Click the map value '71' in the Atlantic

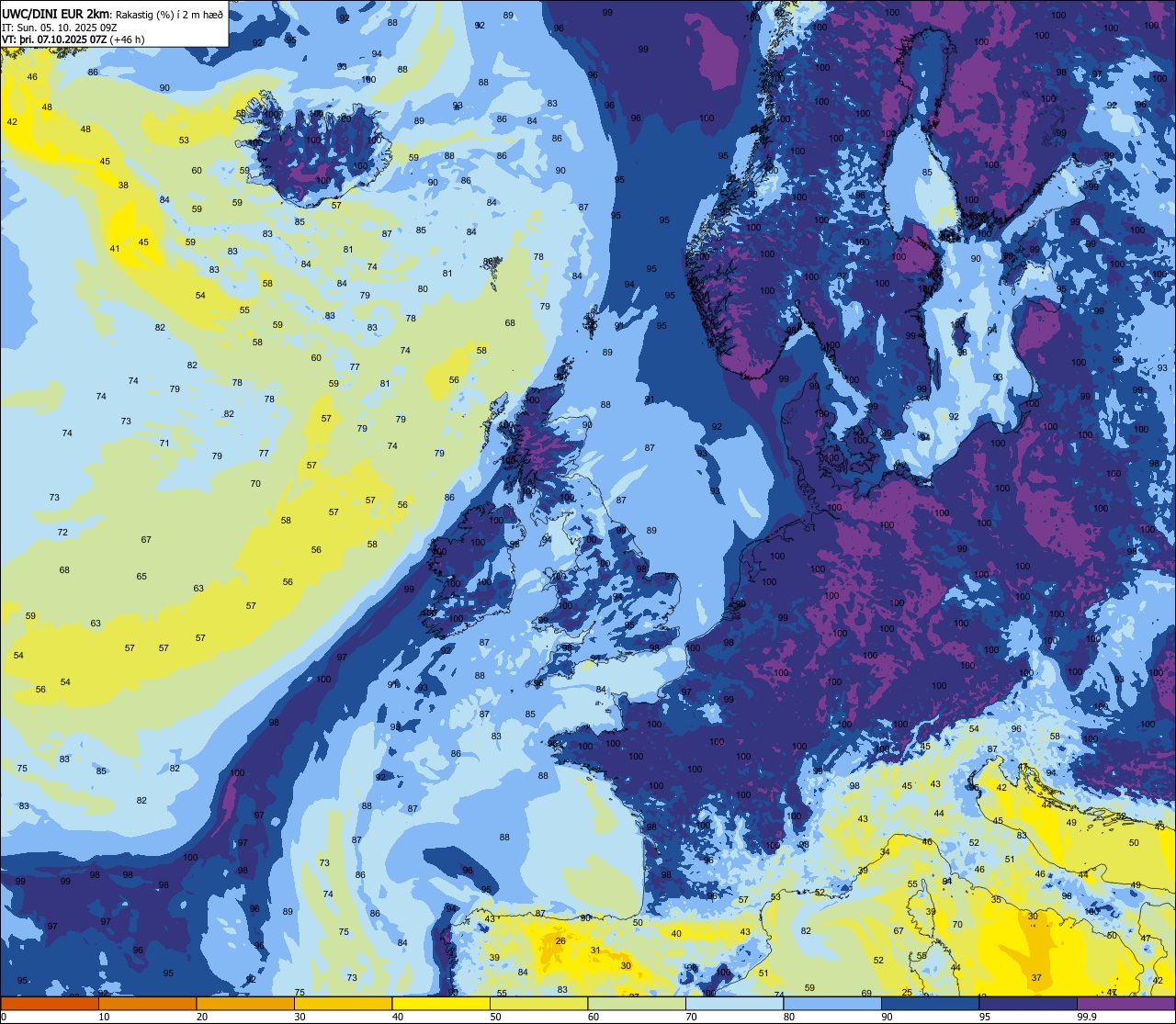point(164,443)
